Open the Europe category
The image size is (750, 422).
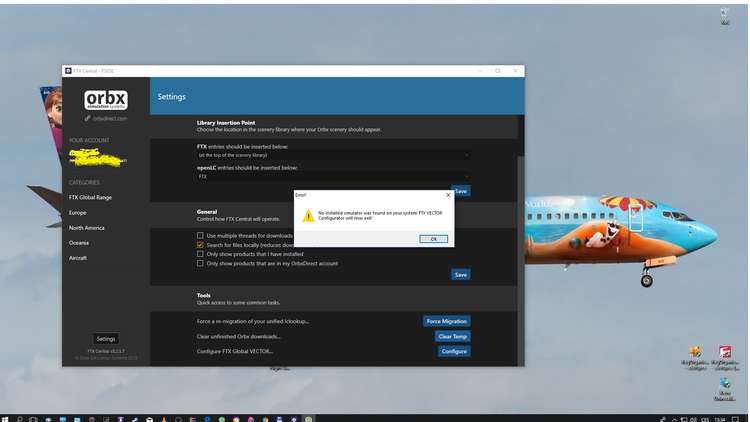coord(77,212)
